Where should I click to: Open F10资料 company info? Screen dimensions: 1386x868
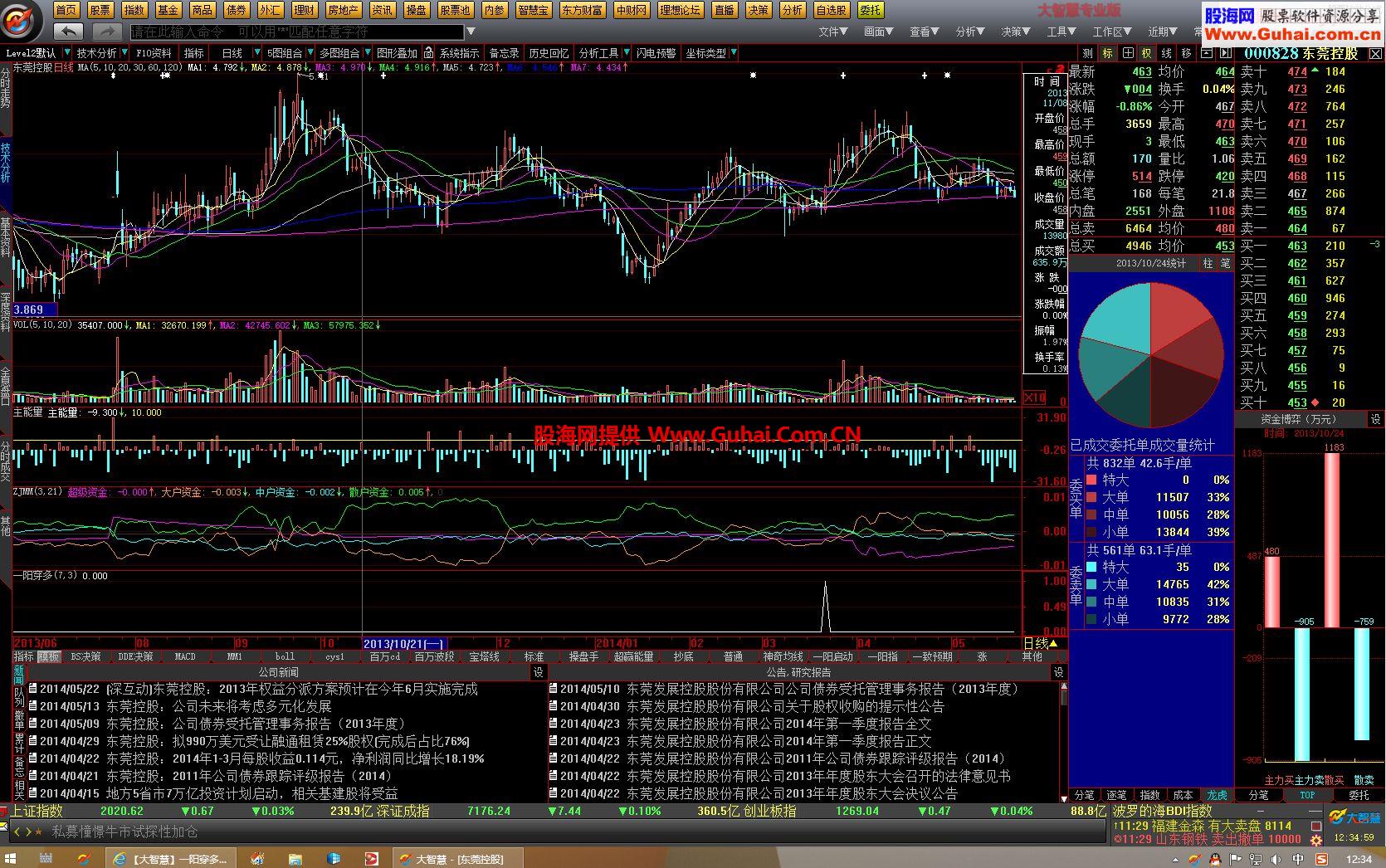click(154, 53)
